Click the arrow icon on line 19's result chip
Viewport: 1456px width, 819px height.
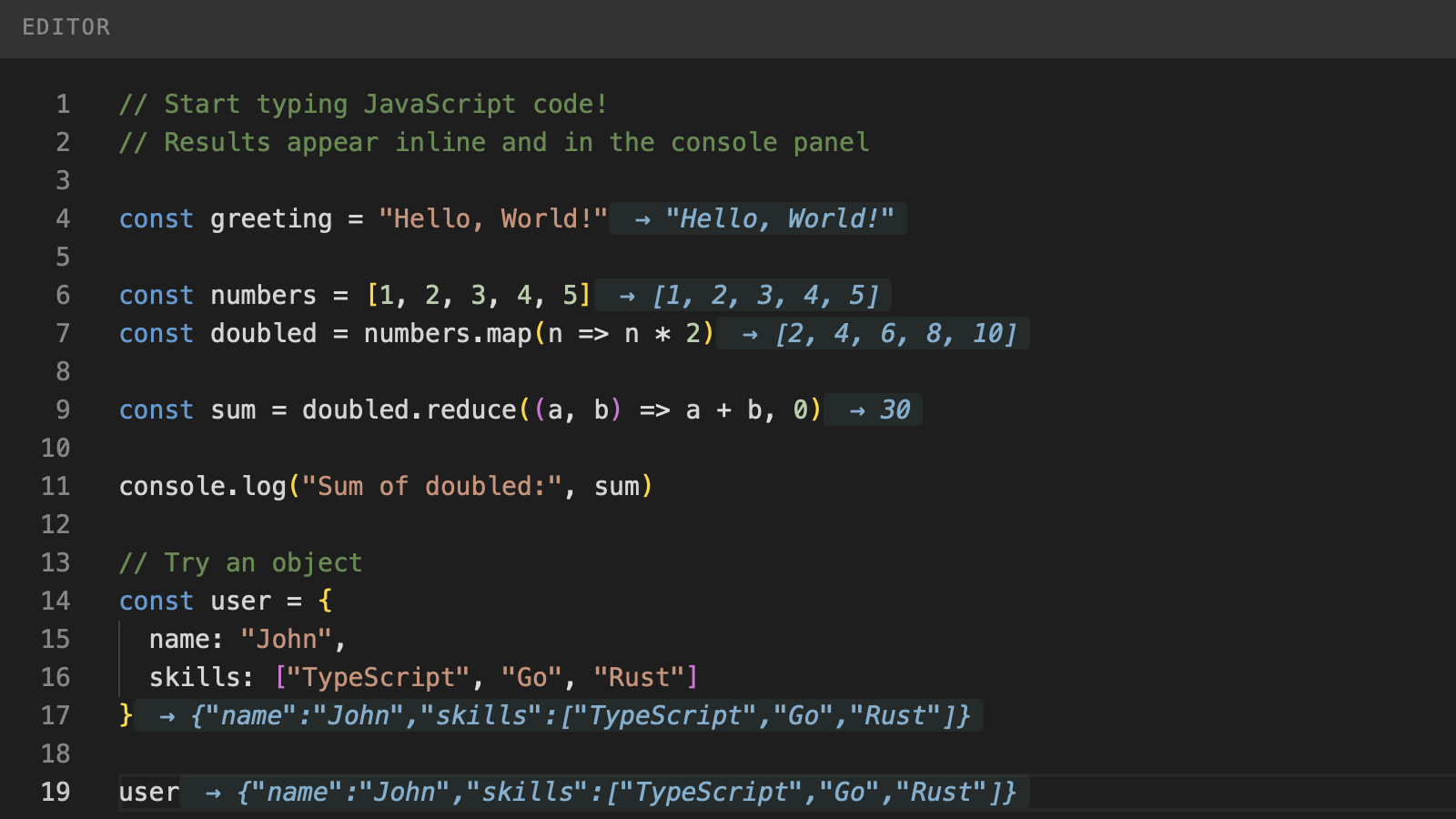pyautogui.click(x=213, y=792)
